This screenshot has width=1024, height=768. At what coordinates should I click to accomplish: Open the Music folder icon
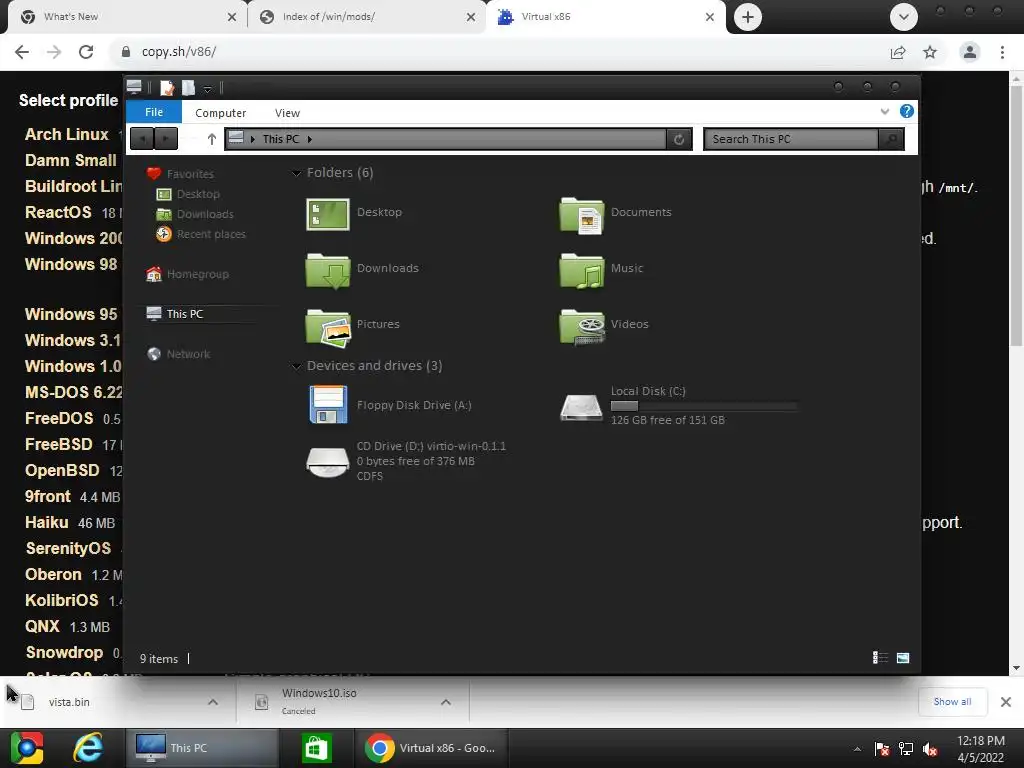coord(582,270)
